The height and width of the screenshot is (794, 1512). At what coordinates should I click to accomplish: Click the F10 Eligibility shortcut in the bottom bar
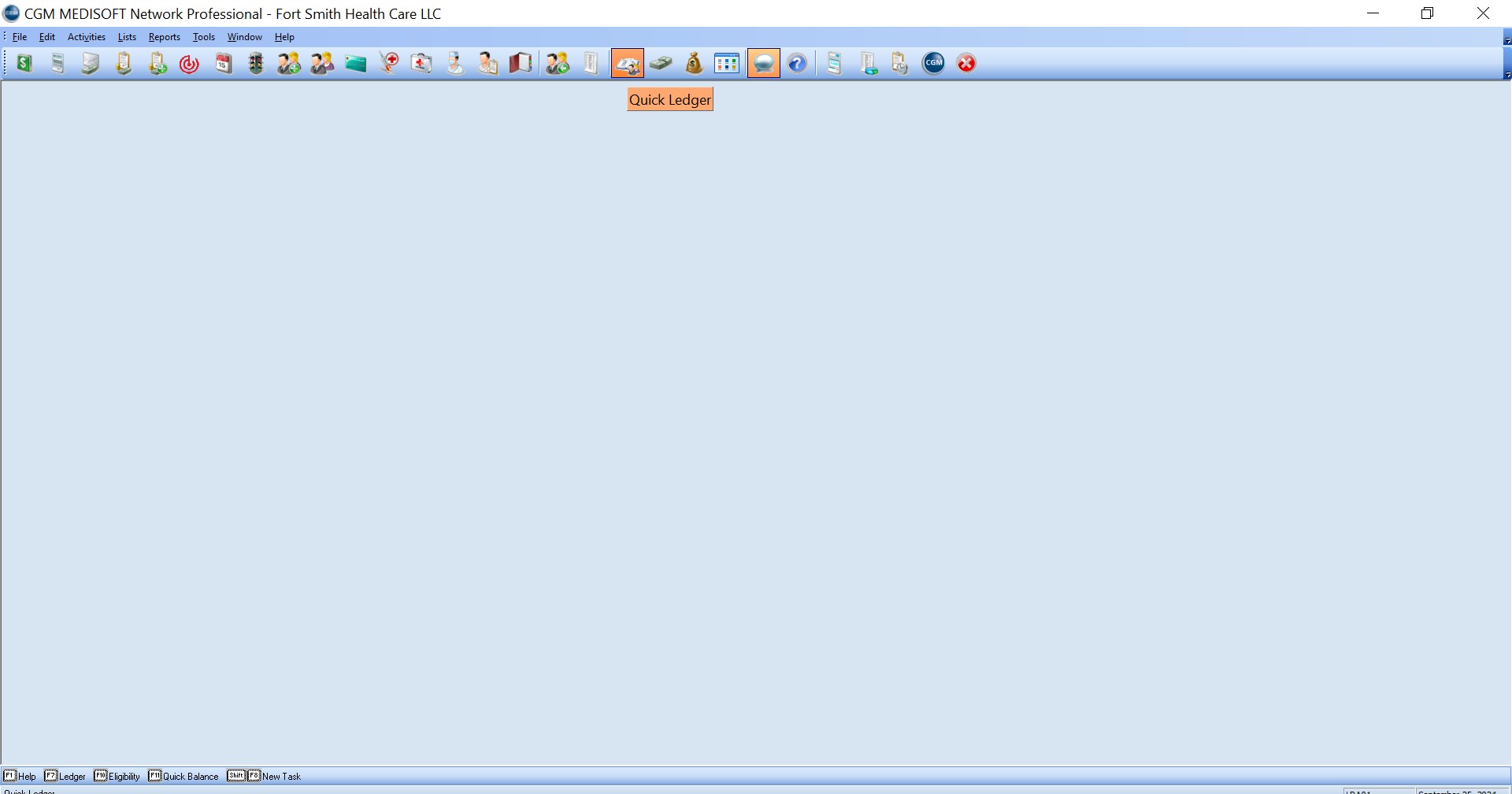pos(117,776)
